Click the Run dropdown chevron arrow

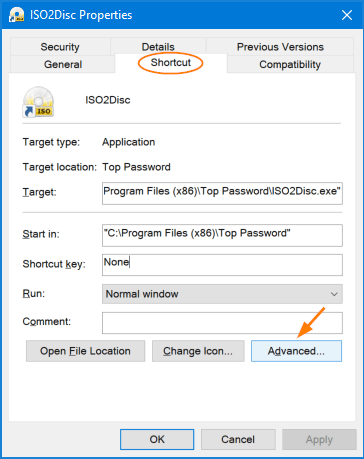[x=334, y=294]
